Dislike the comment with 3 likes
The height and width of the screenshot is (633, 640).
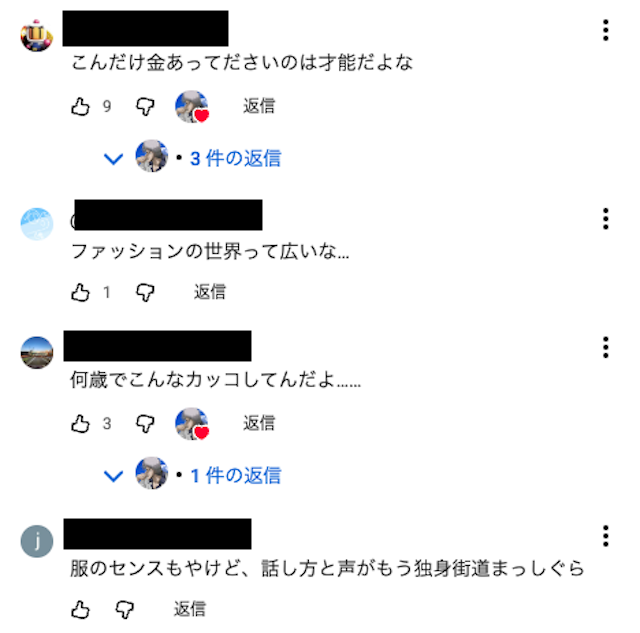(x=145, y=424)
